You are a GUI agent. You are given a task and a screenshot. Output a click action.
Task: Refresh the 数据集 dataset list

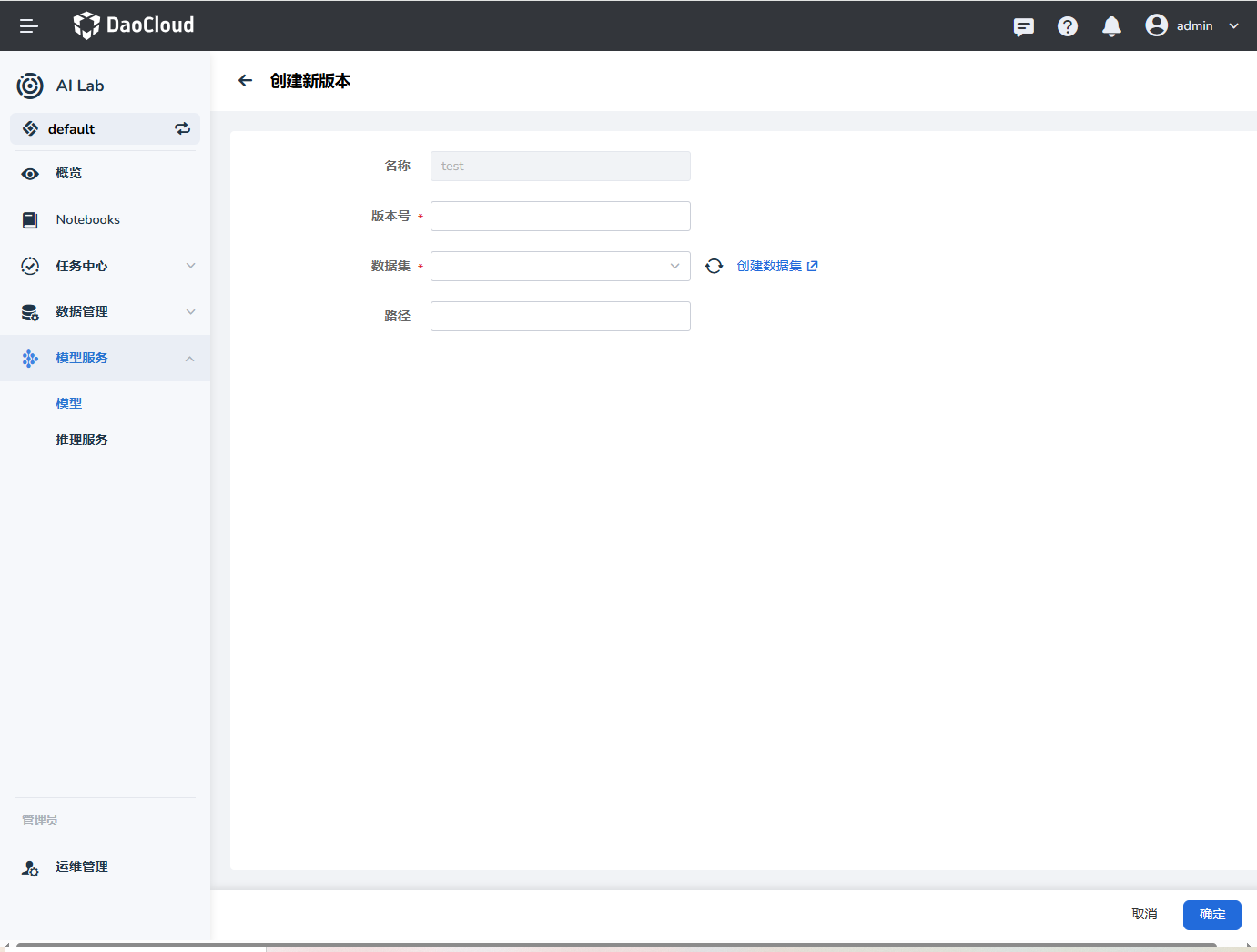point(714,266)
